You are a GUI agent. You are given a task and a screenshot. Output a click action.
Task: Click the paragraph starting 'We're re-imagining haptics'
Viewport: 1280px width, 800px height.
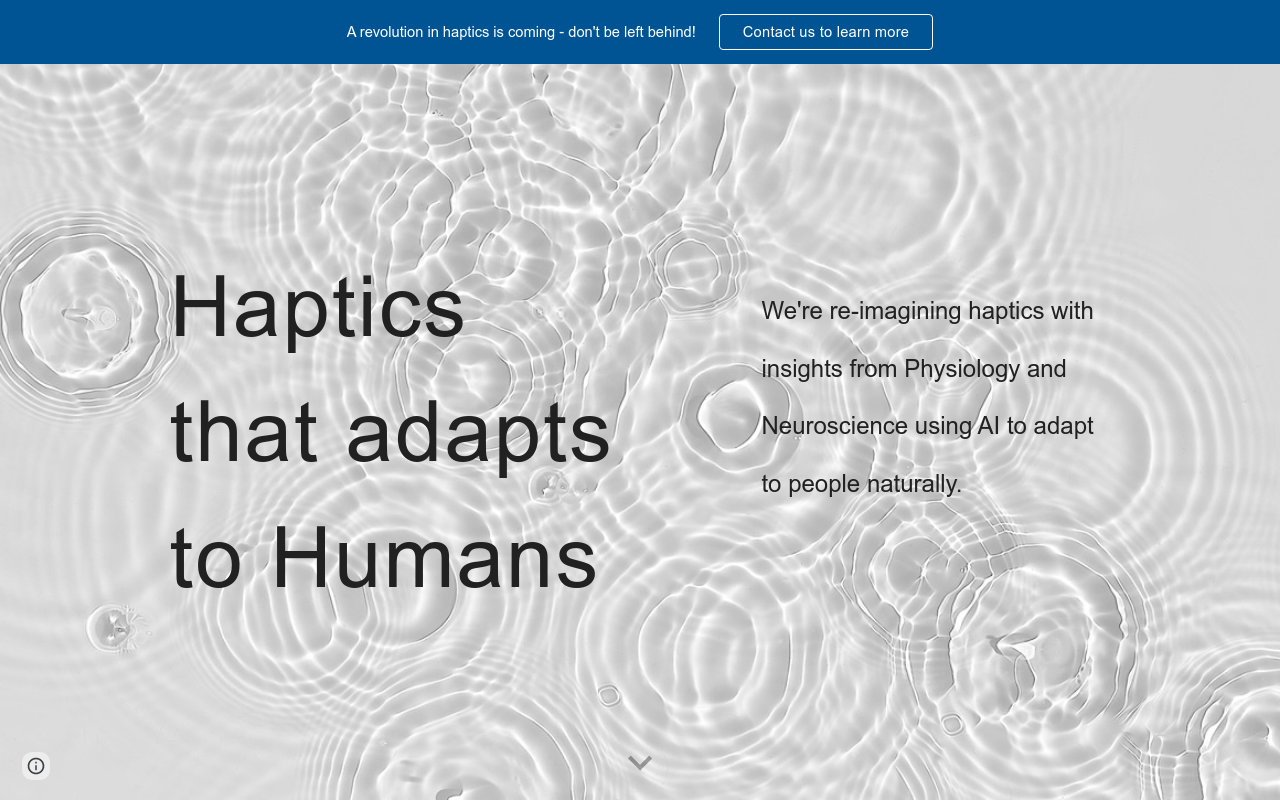927,397
